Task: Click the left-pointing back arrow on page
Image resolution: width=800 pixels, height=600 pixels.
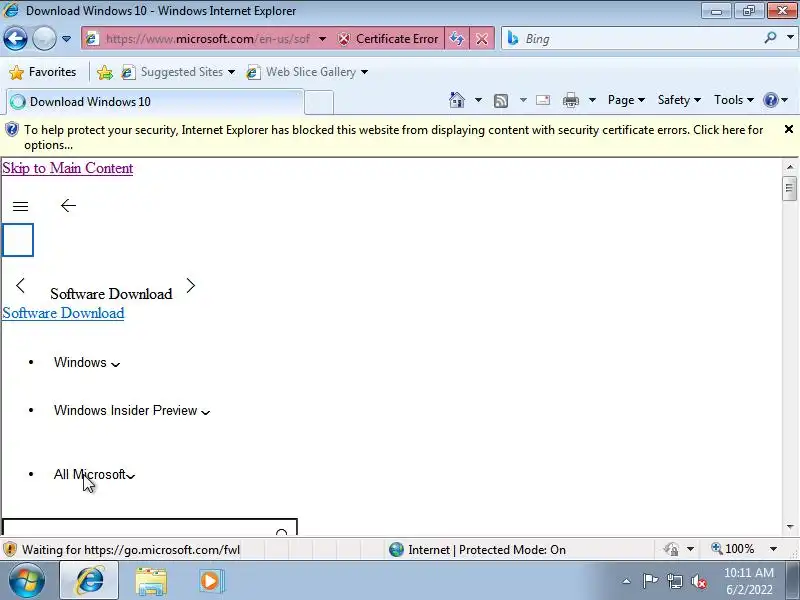Action: click(x=68, y=206)
